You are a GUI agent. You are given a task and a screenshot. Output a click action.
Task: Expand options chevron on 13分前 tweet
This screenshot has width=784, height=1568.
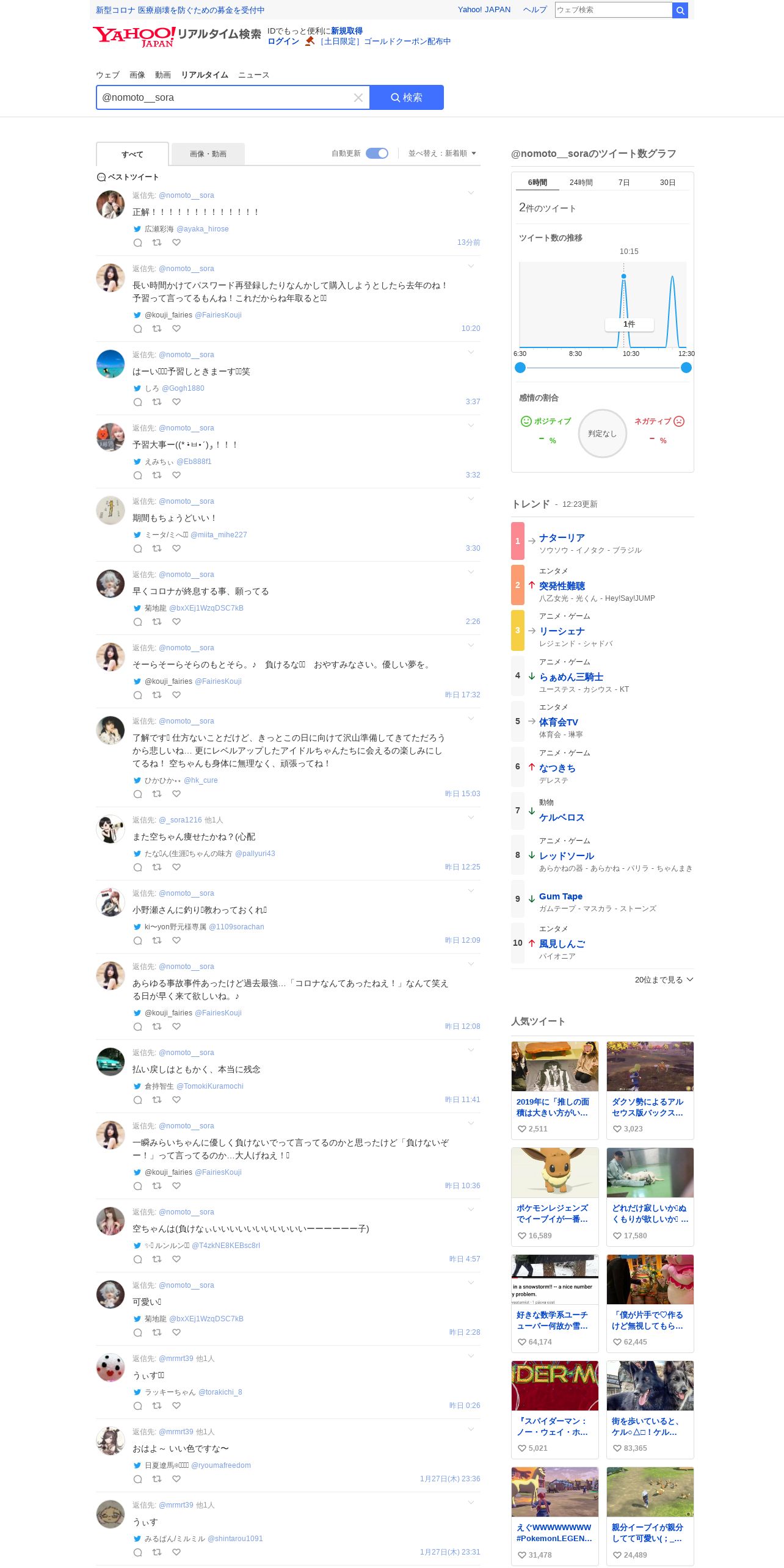click(471, 193)
